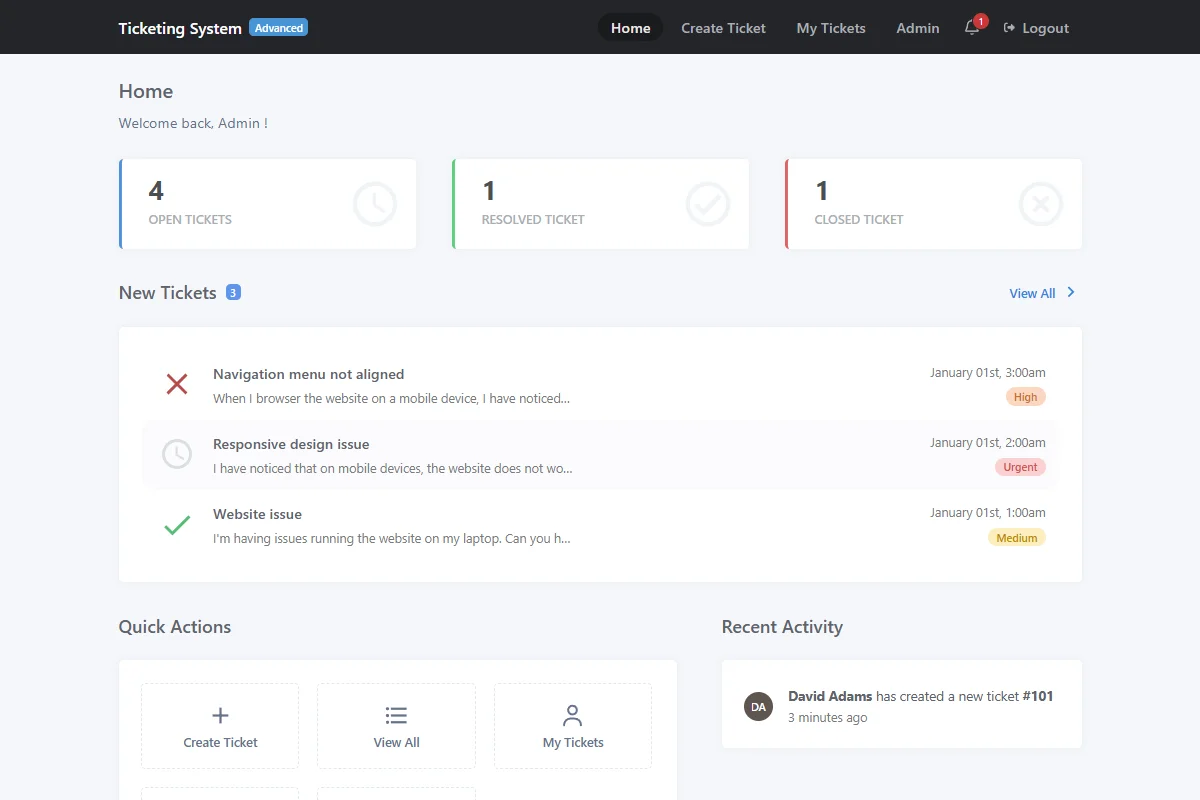Click the View All link for New Tickets
Screen dimensions: 1200x800
(1032, 293)
